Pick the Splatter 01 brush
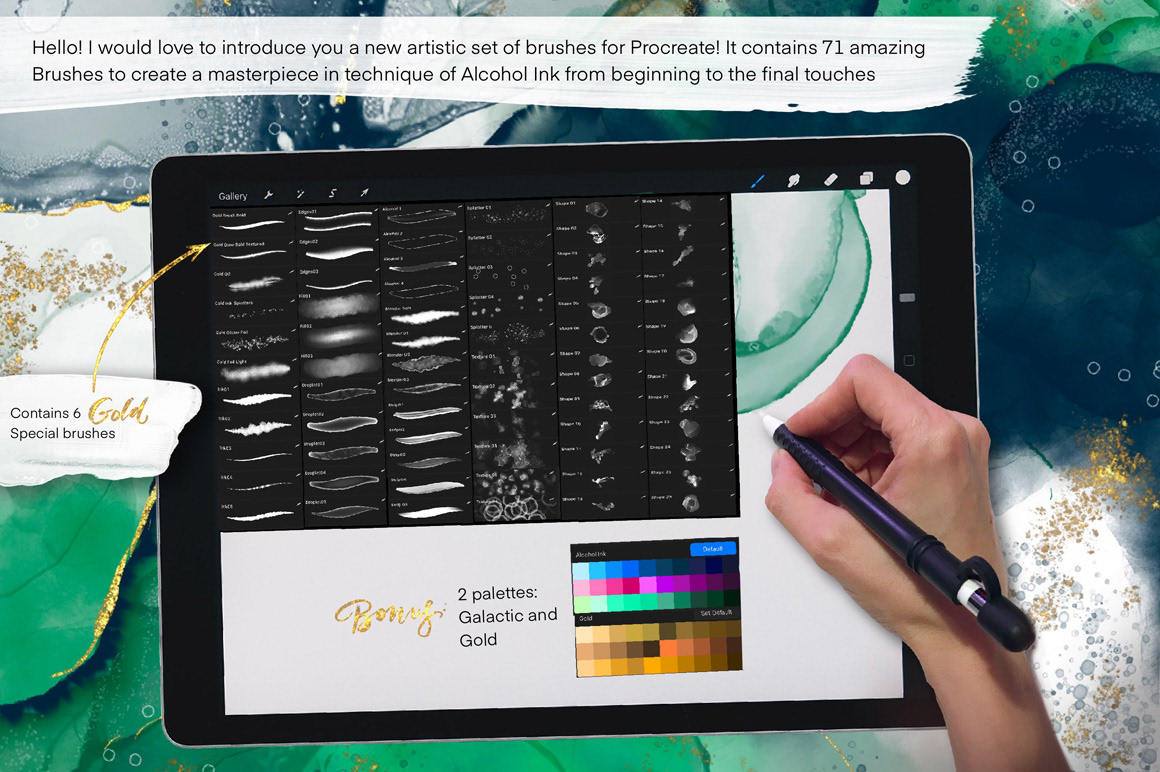1160x772 pixels. (x=508, y=217)
